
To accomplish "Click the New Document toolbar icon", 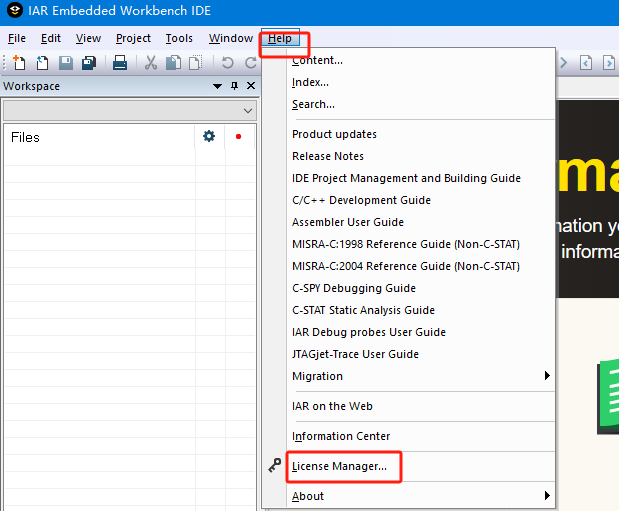I will tap(19, 63).
